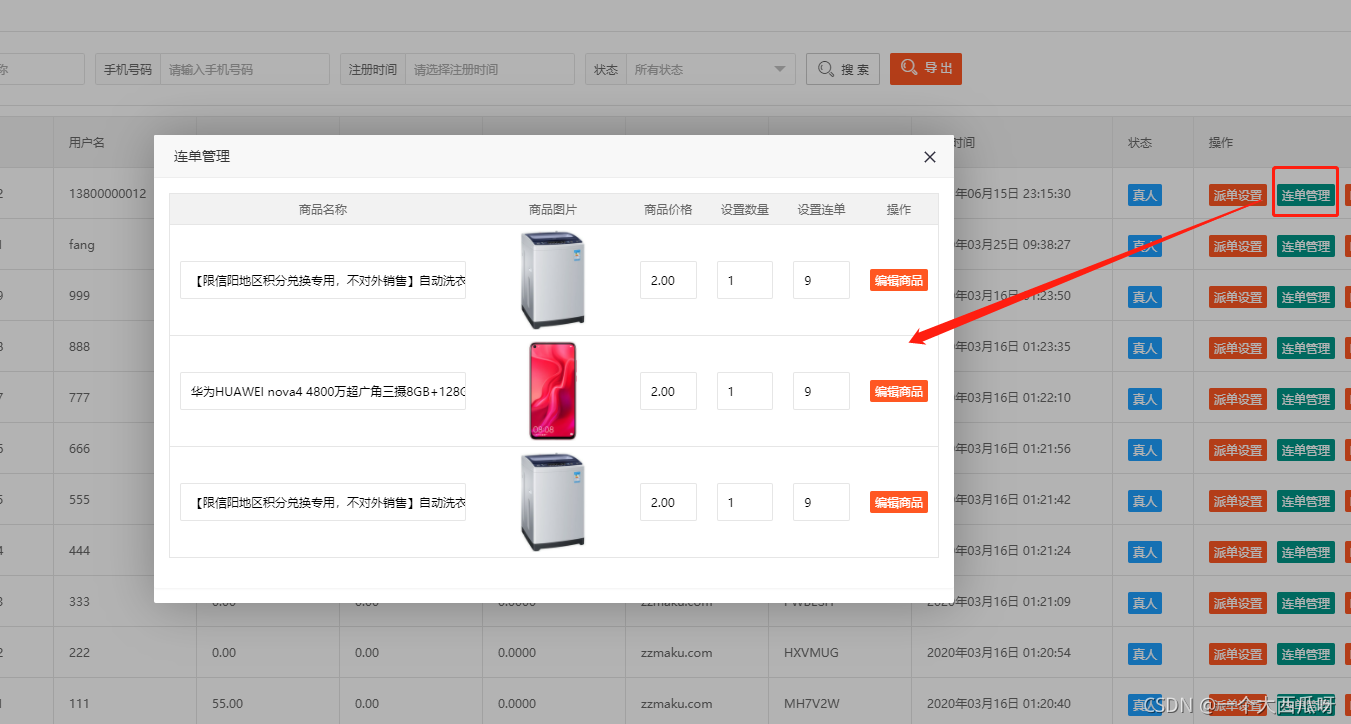Click the 派单设置 button for user fang

tap(1237, 245)
